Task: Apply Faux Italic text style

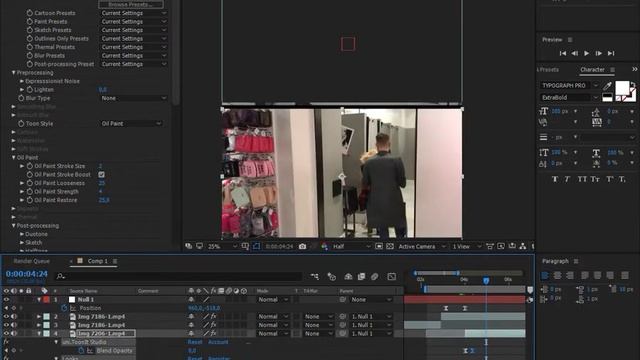Action: tap(567, 179)
